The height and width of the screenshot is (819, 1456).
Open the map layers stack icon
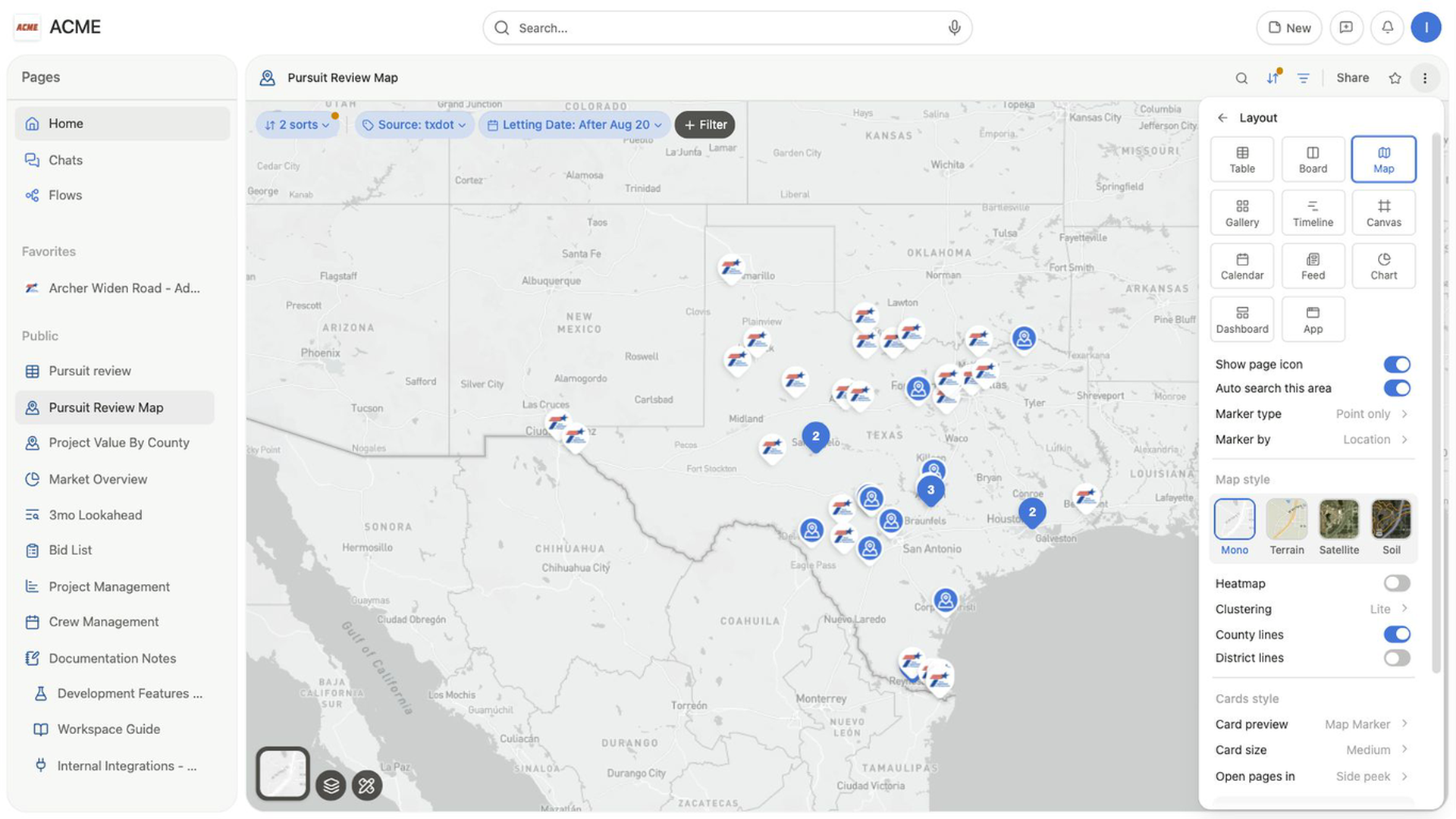(x=331, y=786)
